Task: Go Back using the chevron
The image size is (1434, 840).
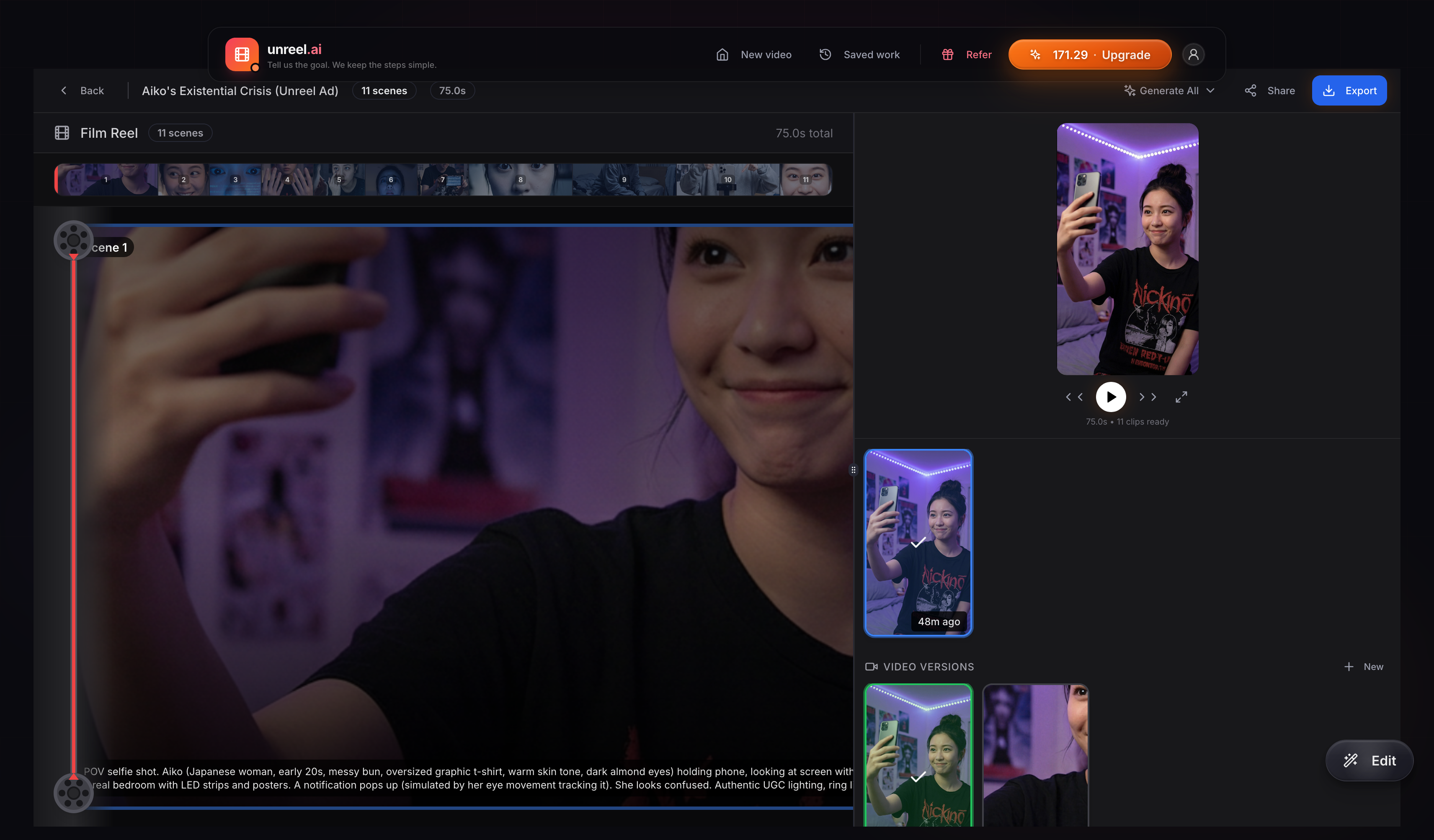Action: click(64, 90)
